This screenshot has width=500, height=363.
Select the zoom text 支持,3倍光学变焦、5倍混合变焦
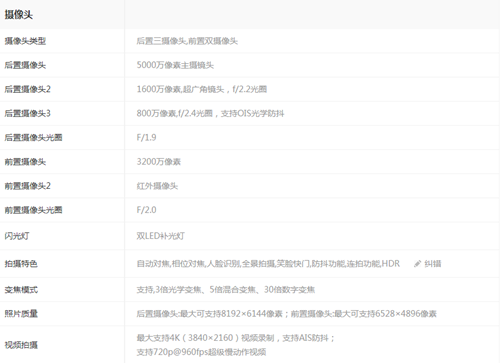click(226, 290)
